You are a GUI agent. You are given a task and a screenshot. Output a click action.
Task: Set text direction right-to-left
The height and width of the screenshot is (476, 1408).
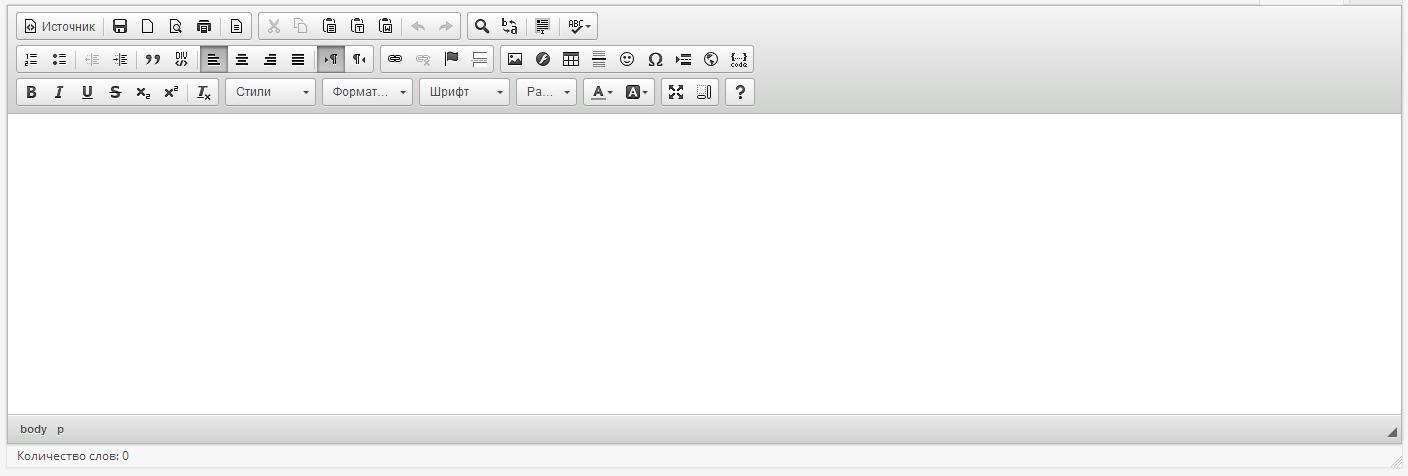tap(359, 59)
